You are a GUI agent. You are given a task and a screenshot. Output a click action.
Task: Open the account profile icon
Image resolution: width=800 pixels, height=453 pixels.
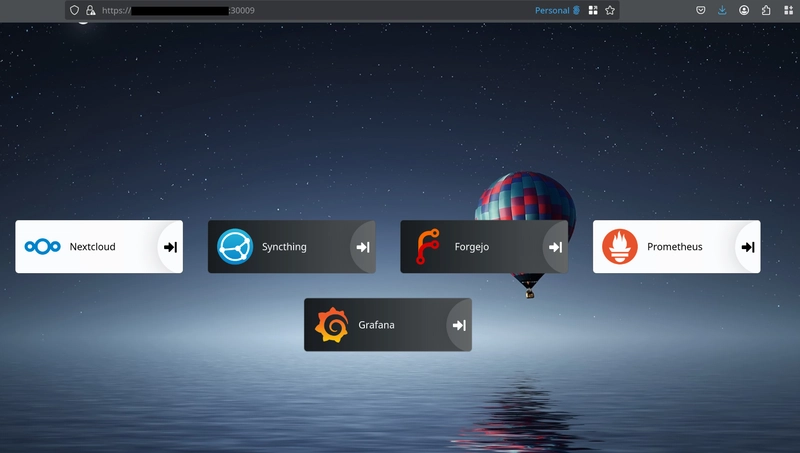click(x=744, y=10)
